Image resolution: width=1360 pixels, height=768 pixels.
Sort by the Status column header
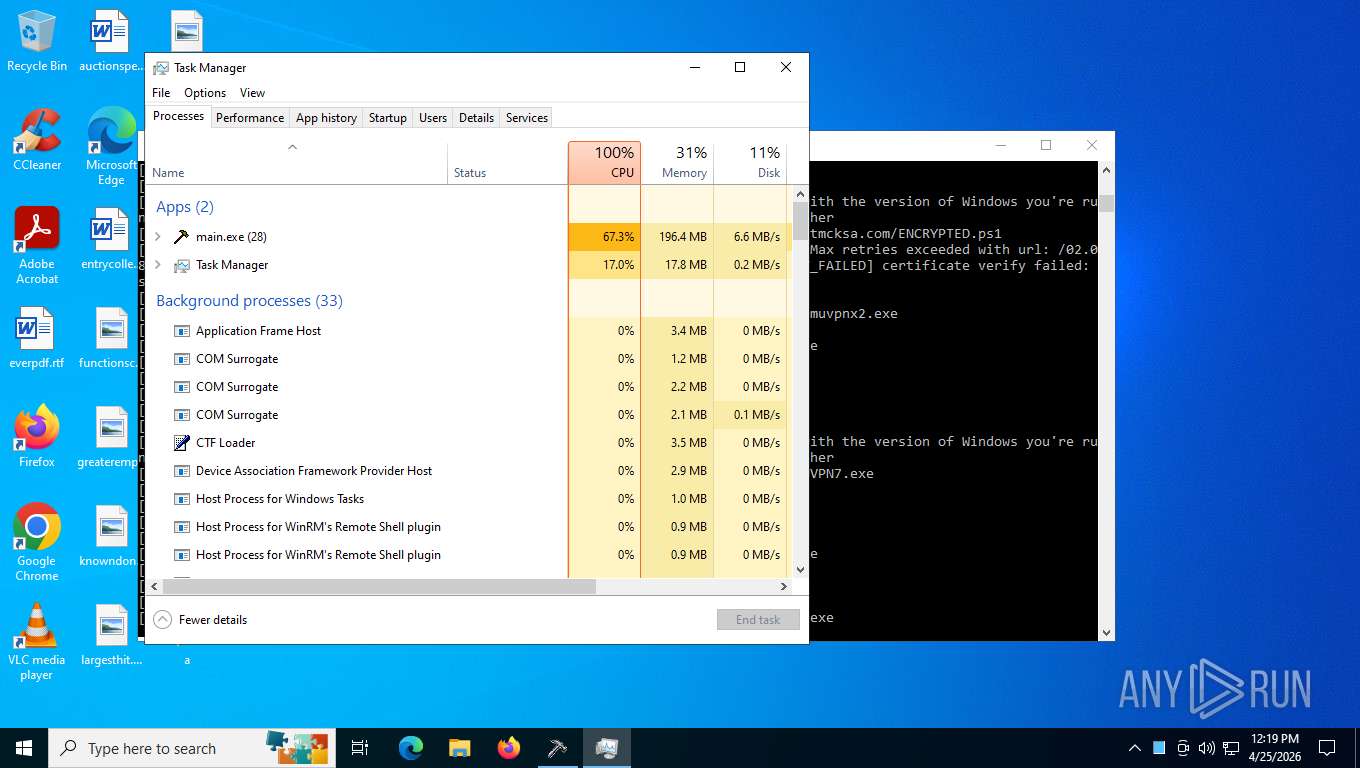click(x=507, y=162)
